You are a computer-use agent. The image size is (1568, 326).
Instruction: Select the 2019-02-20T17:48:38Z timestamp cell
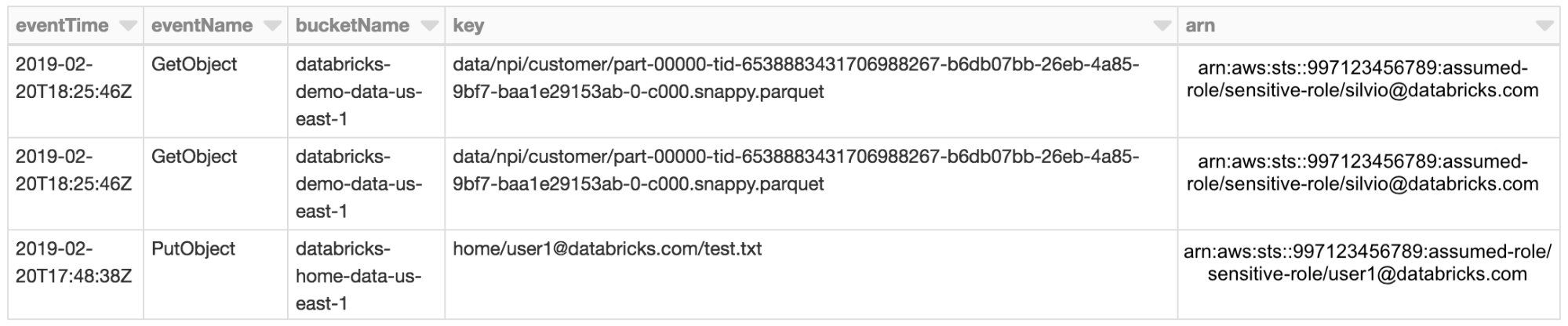74,263
